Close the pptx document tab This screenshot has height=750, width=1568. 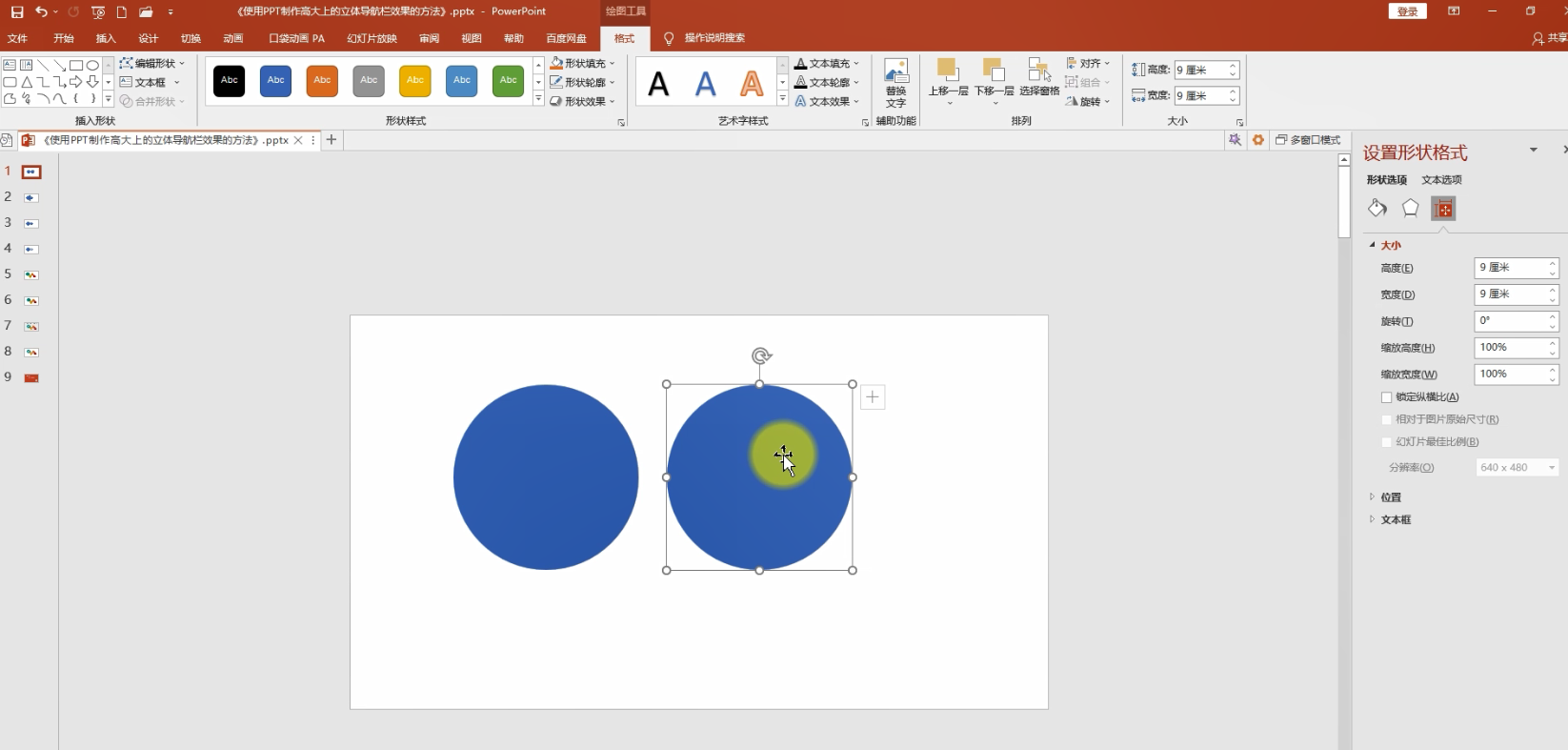pyautogui.click(x=298, y=140)
